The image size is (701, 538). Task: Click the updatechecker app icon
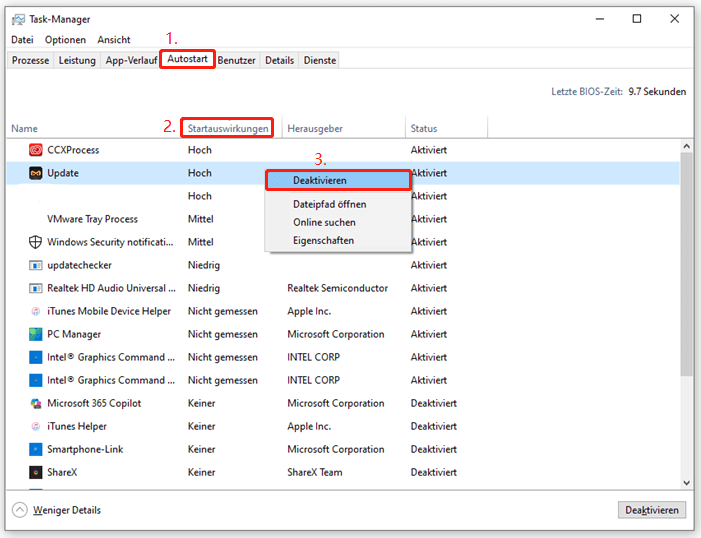click(x=36, y=265)
